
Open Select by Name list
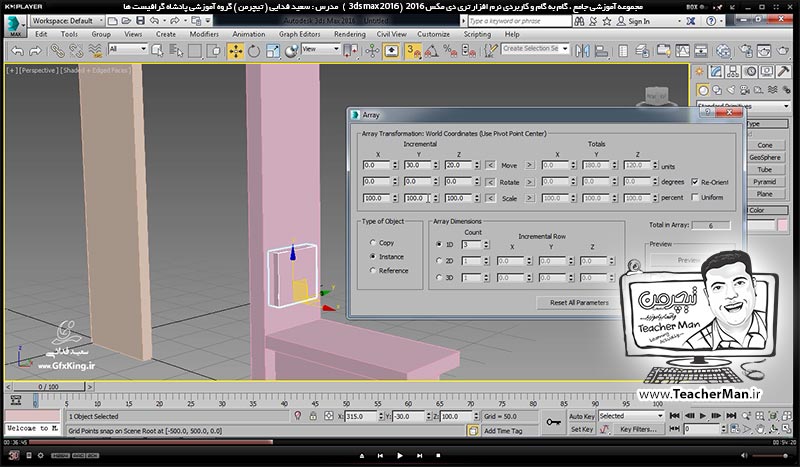point(176,51)
